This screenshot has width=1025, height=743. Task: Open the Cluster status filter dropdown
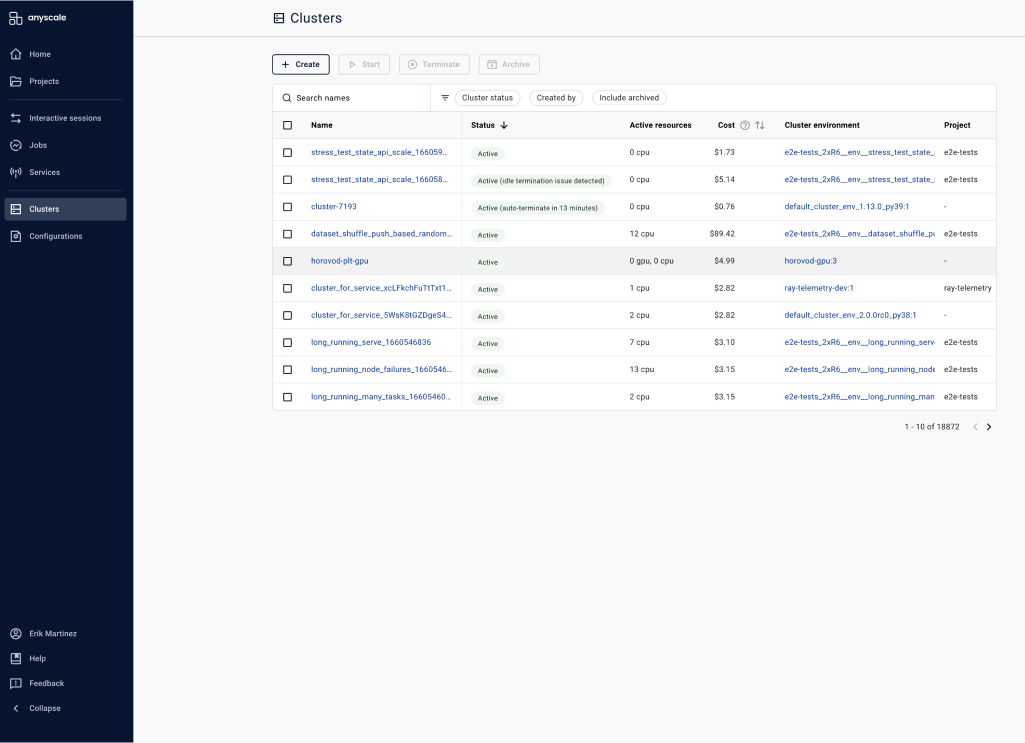(x=488, y=98)
